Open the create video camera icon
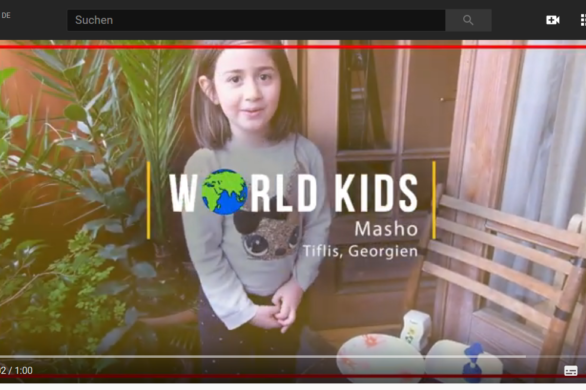 coord(553,20)
